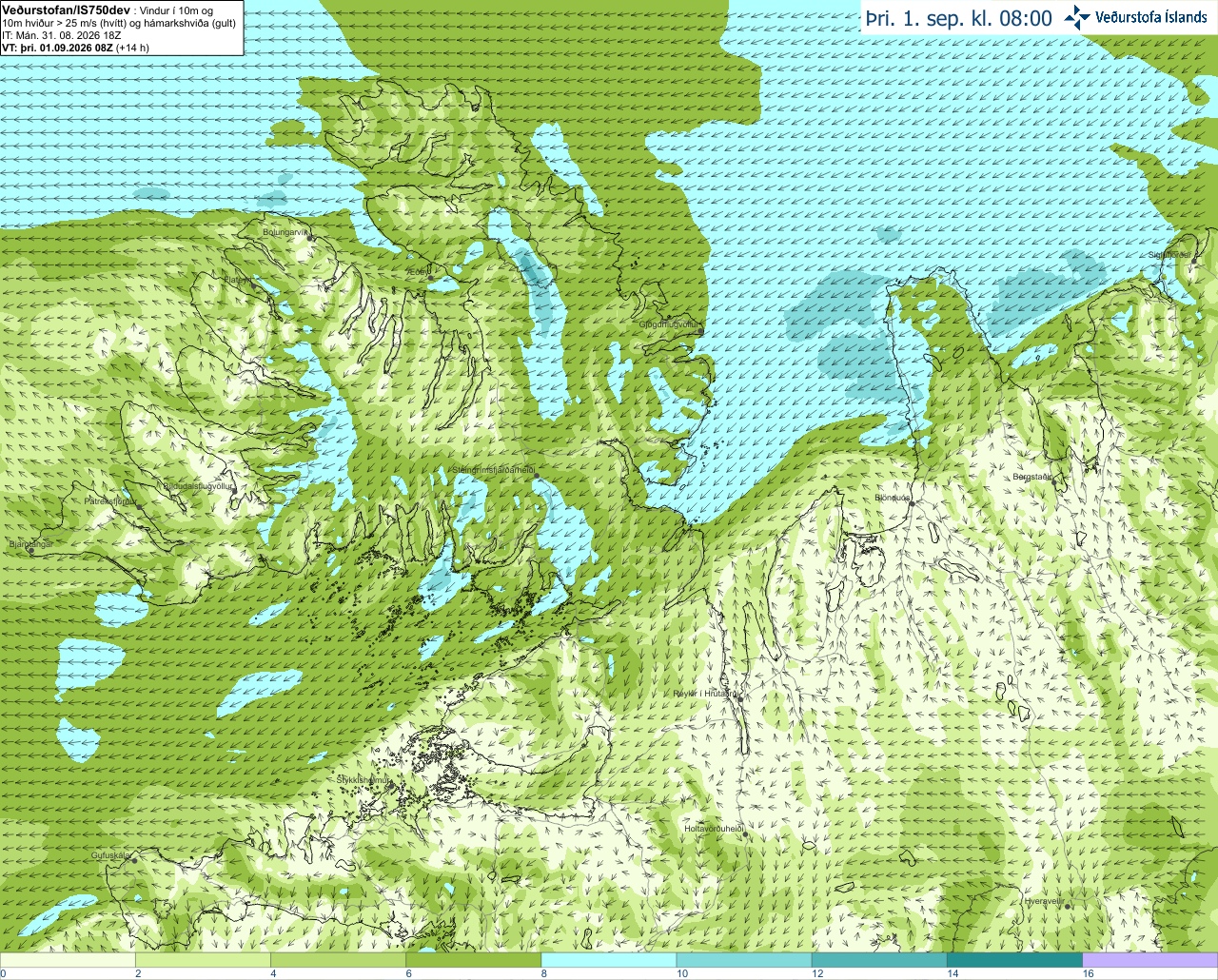Click the cyan 8–10 m/s legend swatch
The image size is (1218, 980).
click(x=609, y=960)
